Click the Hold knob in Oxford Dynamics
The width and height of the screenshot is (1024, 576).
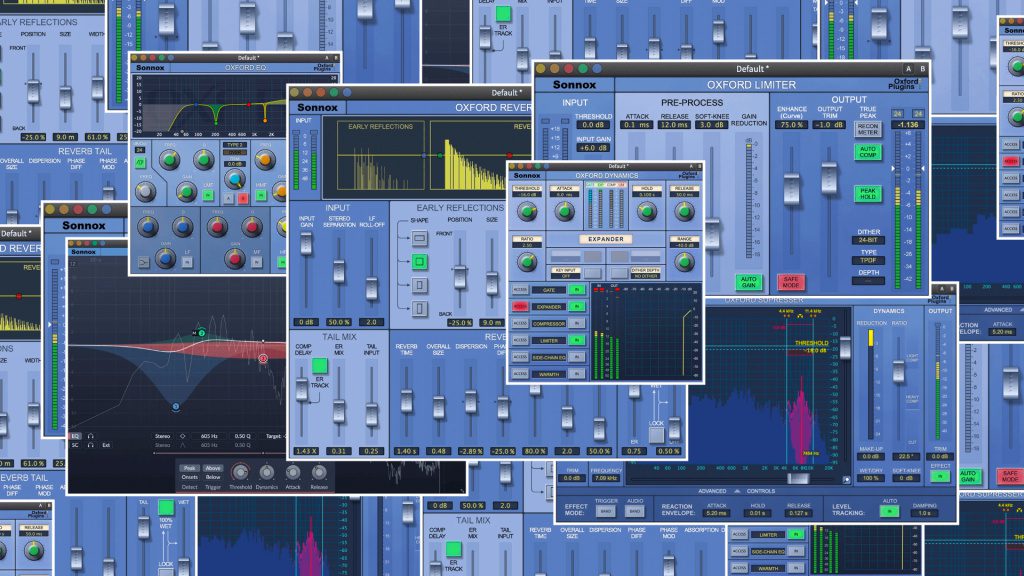[x=647, y=211]
